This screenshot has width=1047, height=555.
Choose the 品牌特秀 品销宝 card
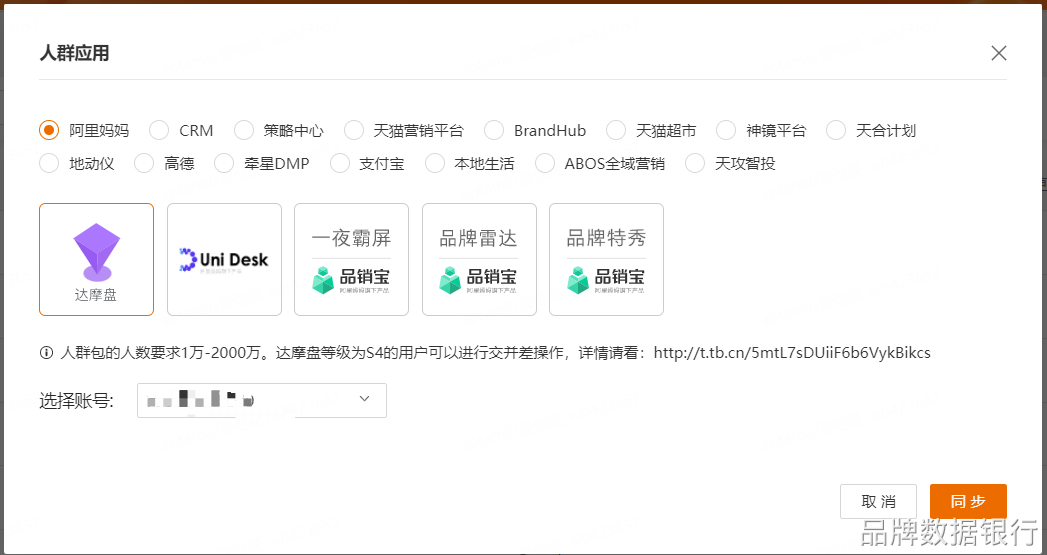(x=606, y=259)
